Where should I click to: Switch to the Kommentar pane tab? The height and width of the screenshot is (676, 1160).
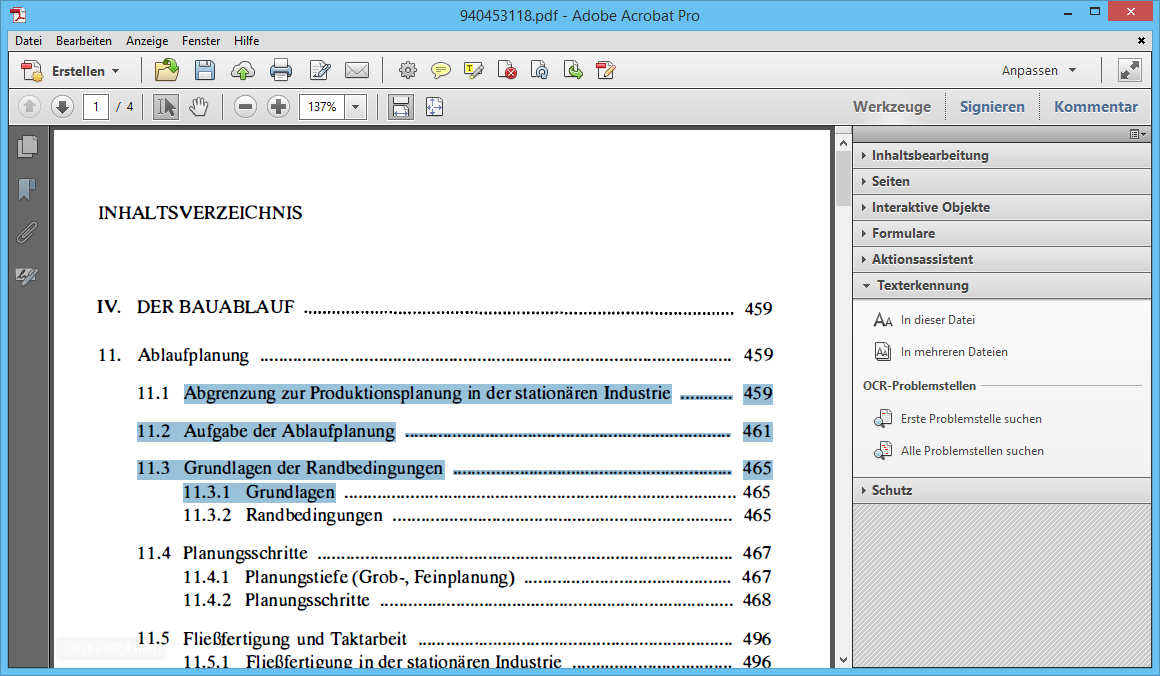[1095, 107]
